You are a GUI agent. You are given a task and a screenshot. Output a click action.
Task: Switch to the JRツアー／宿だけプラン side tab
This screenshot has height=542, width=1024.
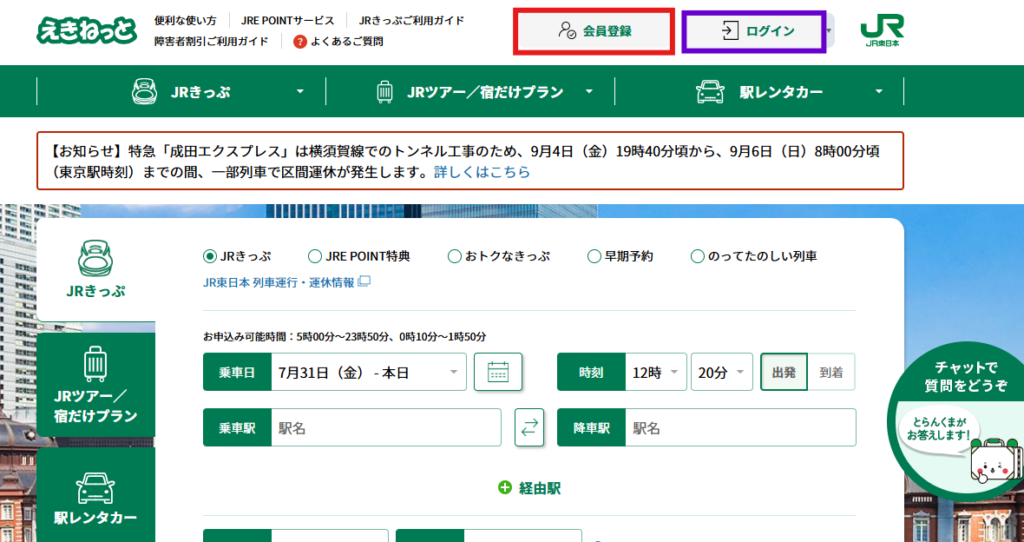tap(96, 385)
